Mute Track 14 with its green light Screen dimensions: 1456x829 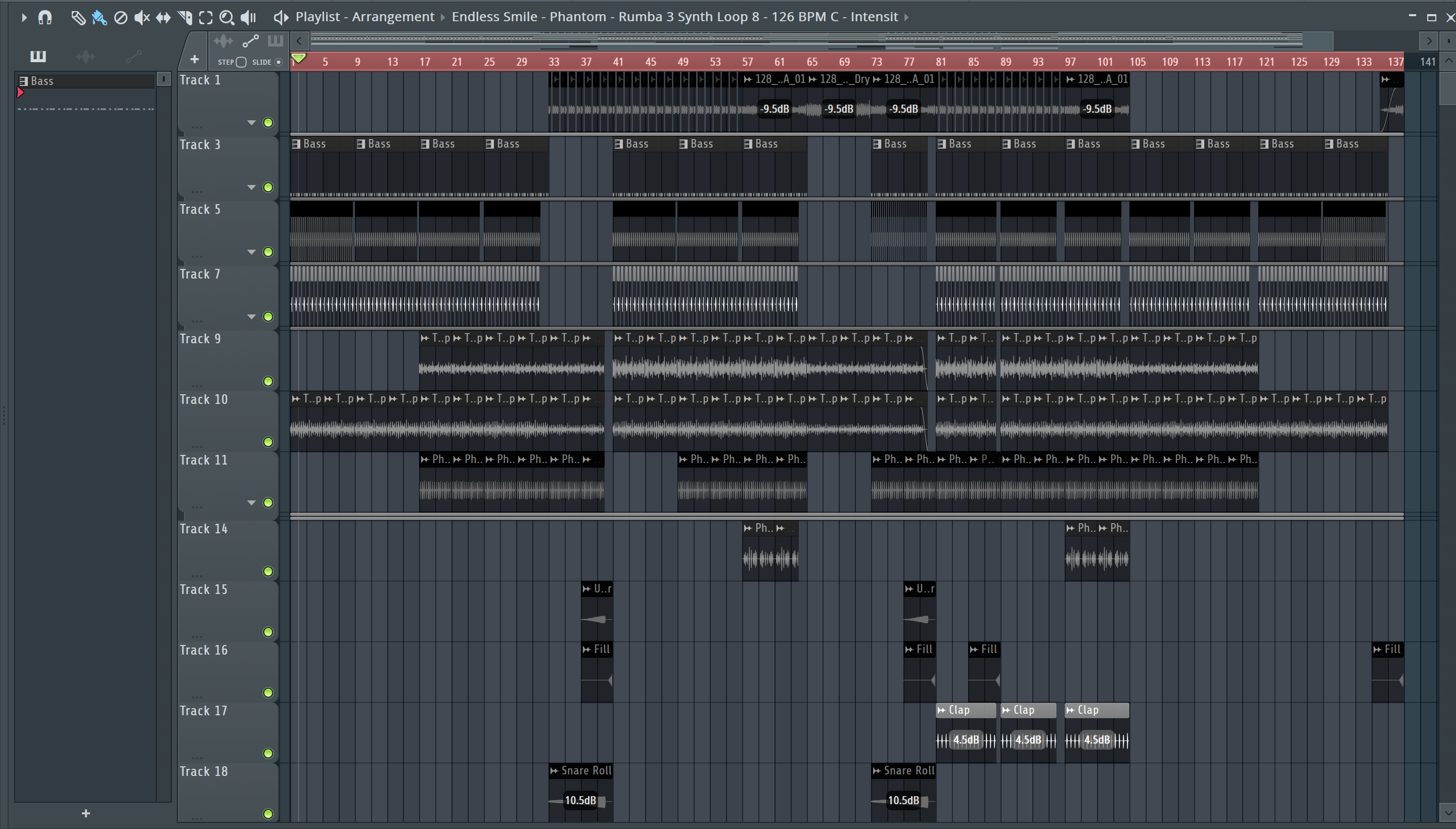(x=268, y=571)
